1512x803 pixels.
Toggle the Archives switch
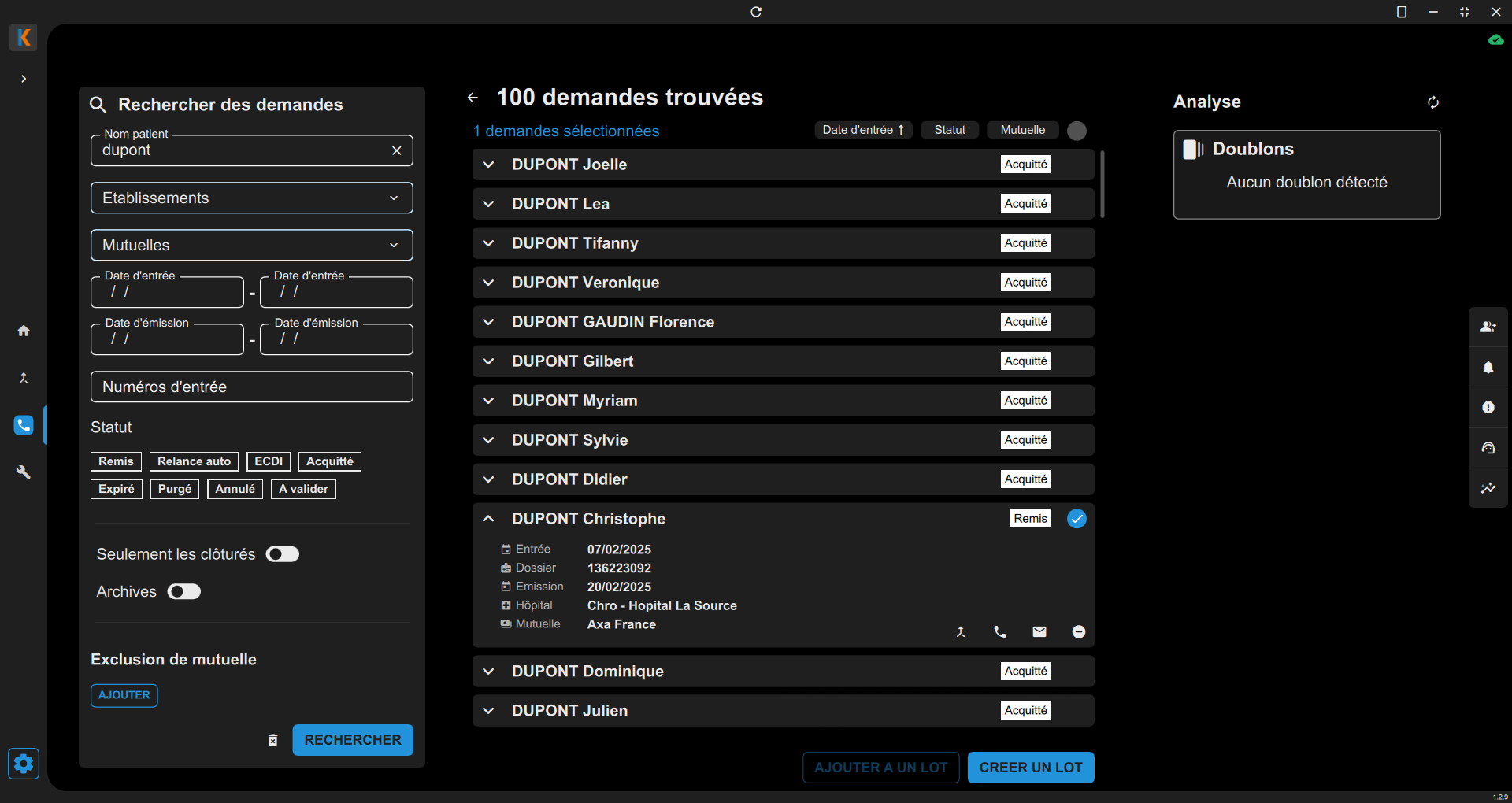click(x=184, y=592)
